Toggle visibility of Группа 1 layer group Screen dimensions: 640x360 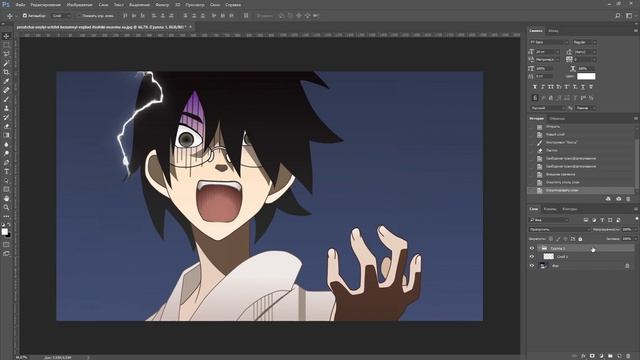click(x=532, y=248)
